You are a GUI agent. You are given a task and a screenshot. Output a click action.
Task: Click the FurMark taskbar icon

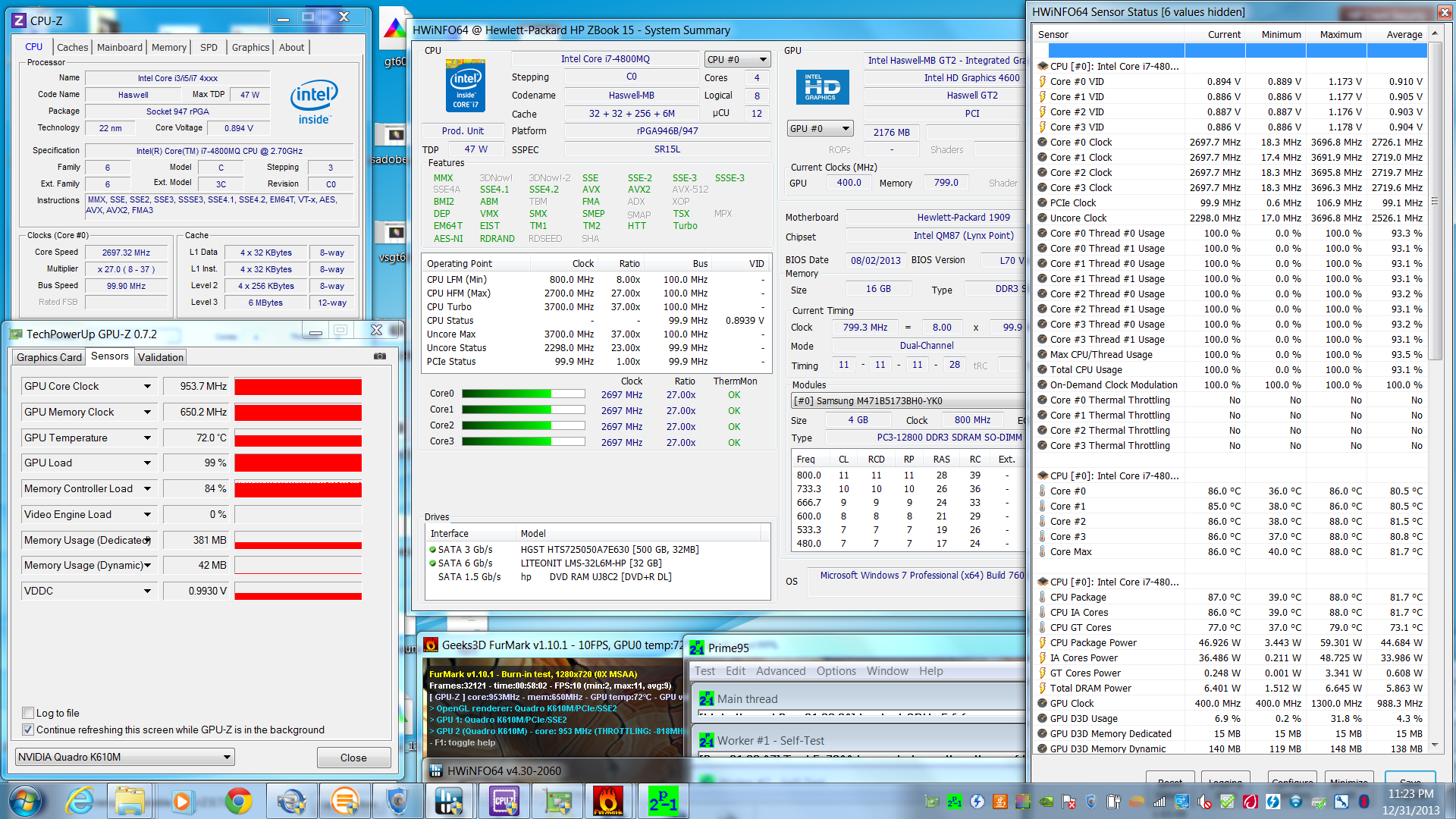pos(608,801)
